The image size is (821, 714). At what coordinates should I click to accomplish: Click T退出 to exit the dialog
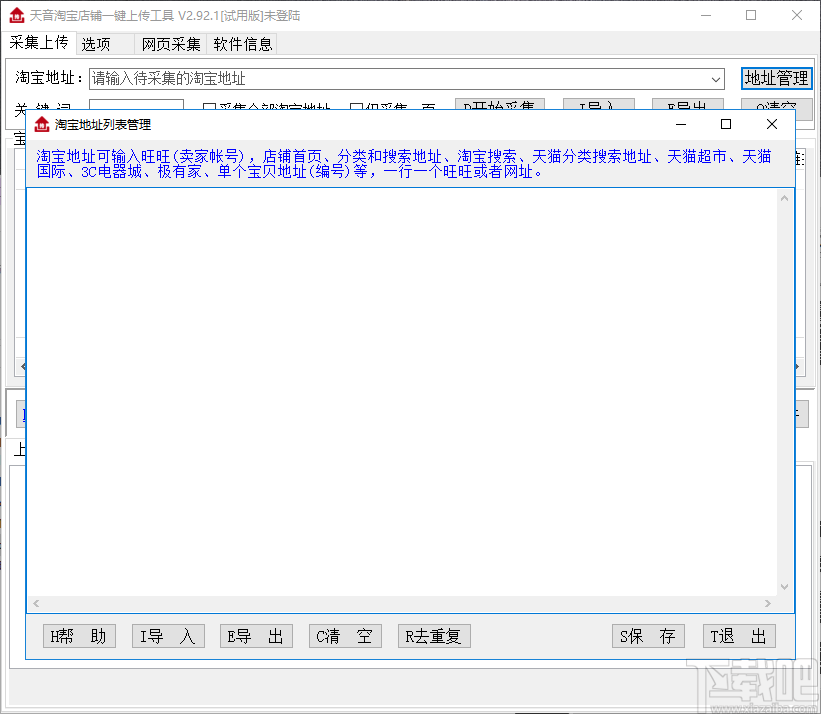click(x=739, y=636)
